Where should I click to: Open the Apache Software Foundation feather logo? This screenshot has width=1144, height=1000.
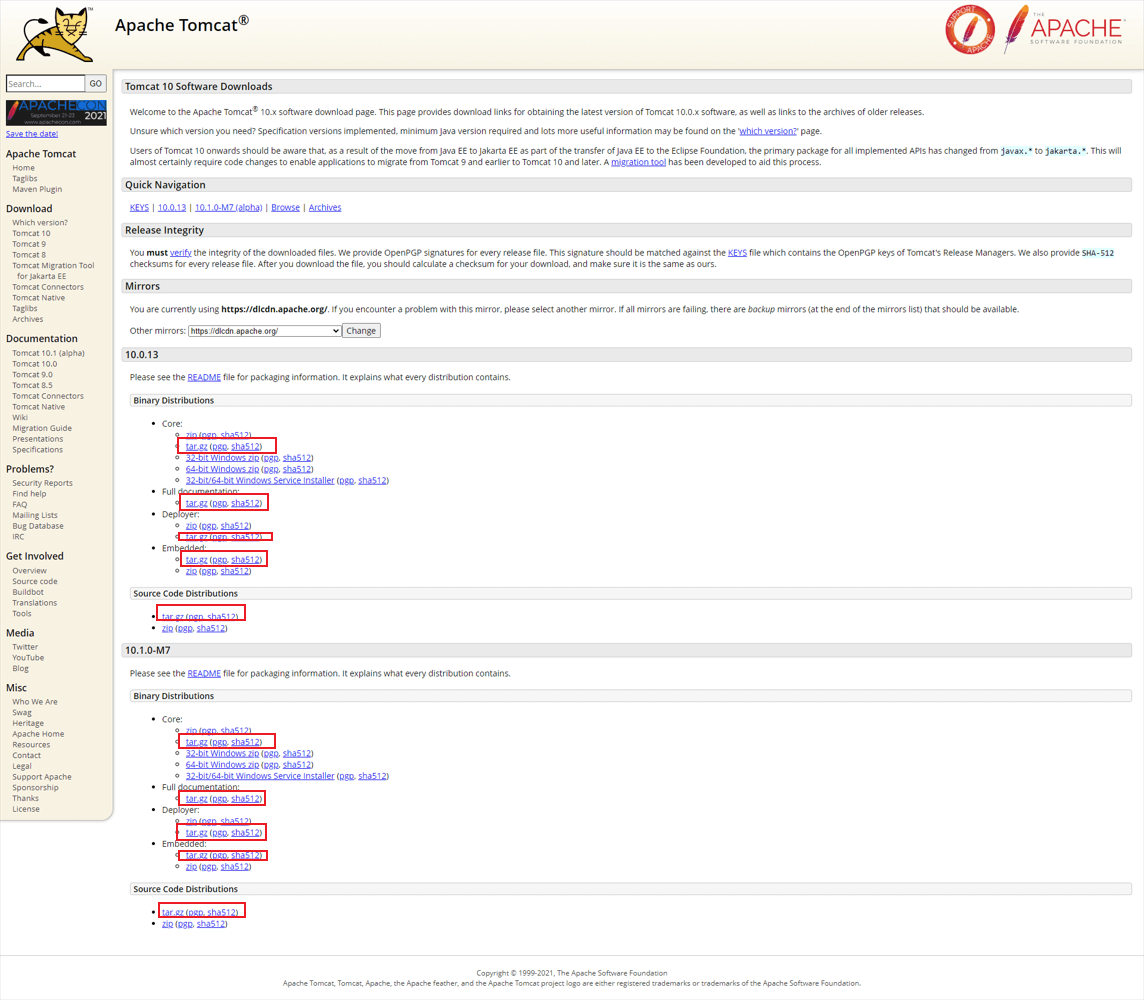[x=1063, y=29]
